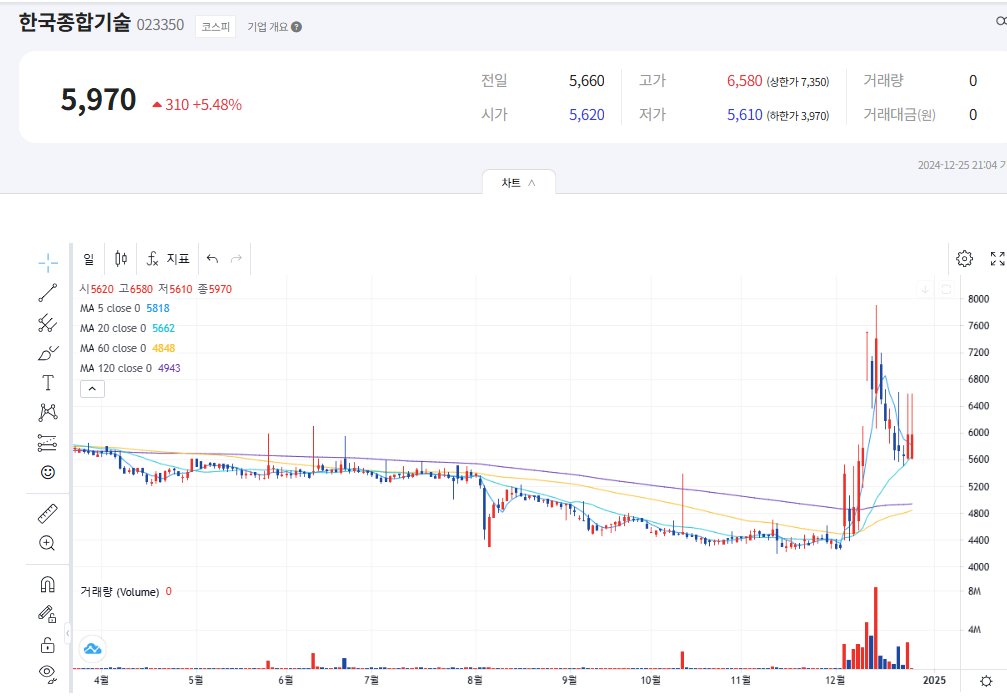The height and width of the screenshot is (697, 1007).
Task: Click the 12월 time axis label
Action: click(x=835, y=680)
